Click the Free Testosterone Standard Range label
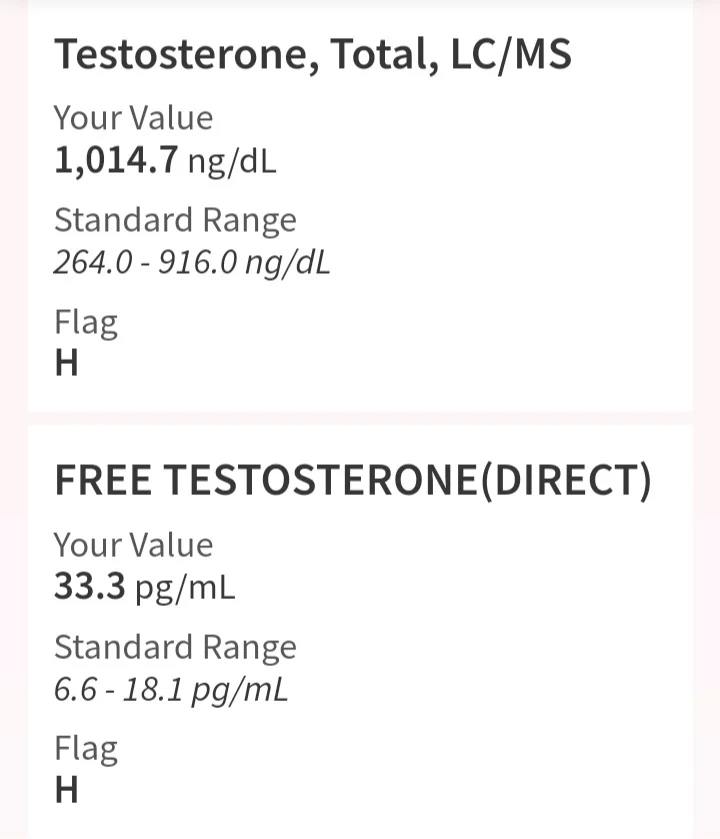Viewport: 720px width, 839px height. pyautogui.click(x=175, y=647)
